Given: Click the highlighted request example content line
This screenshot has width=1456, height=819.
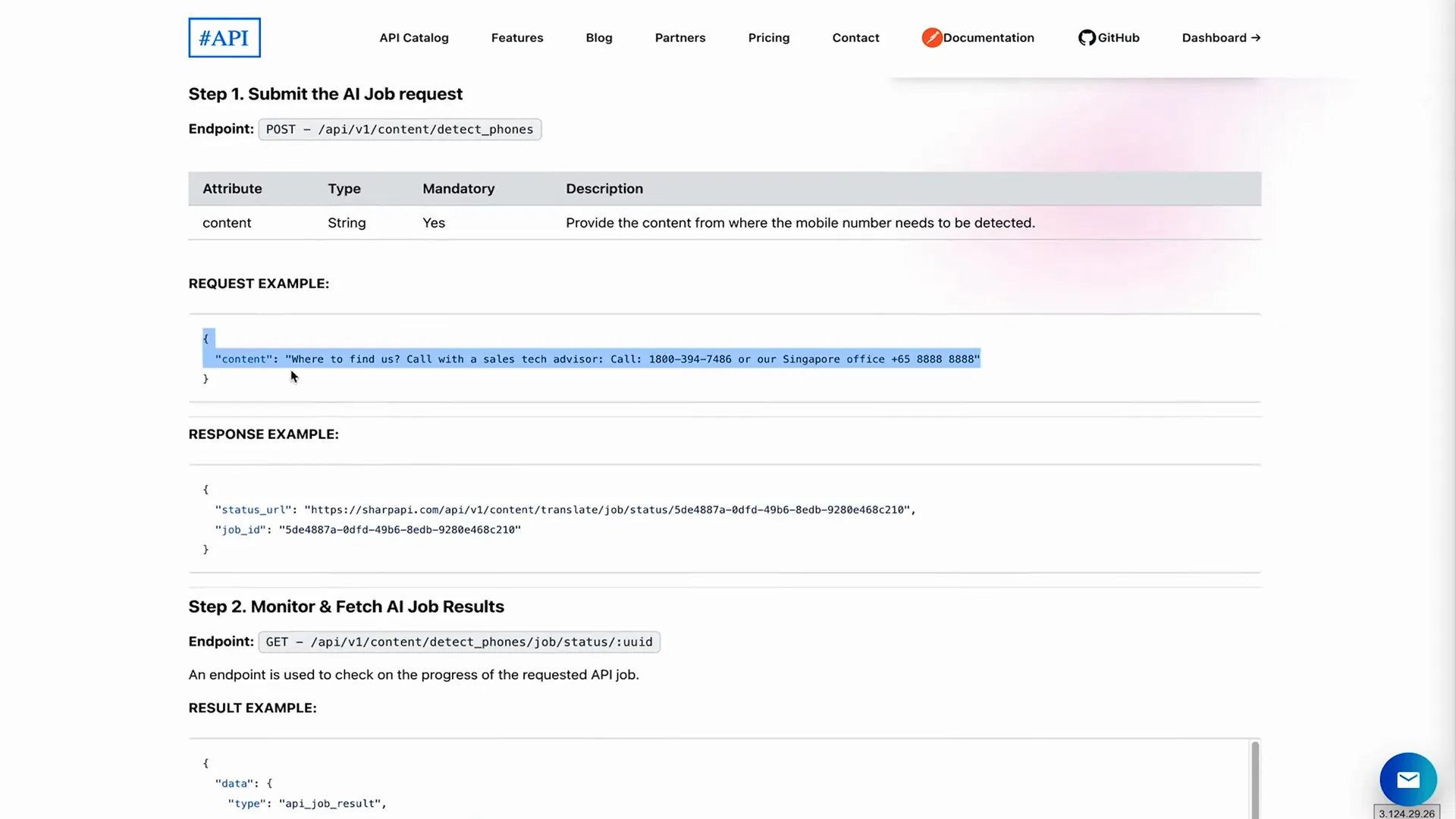Looking at the screenshot, I should (x=598, y=359).
